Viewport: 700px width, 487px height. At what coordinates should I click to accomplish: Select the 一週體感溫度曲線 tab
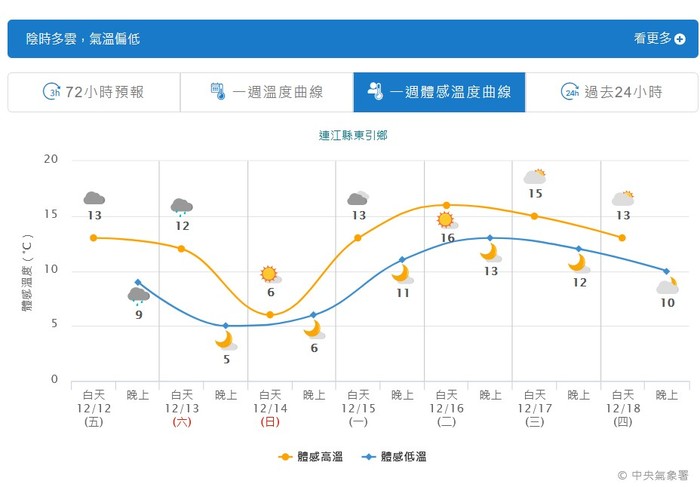coord(439,92)
